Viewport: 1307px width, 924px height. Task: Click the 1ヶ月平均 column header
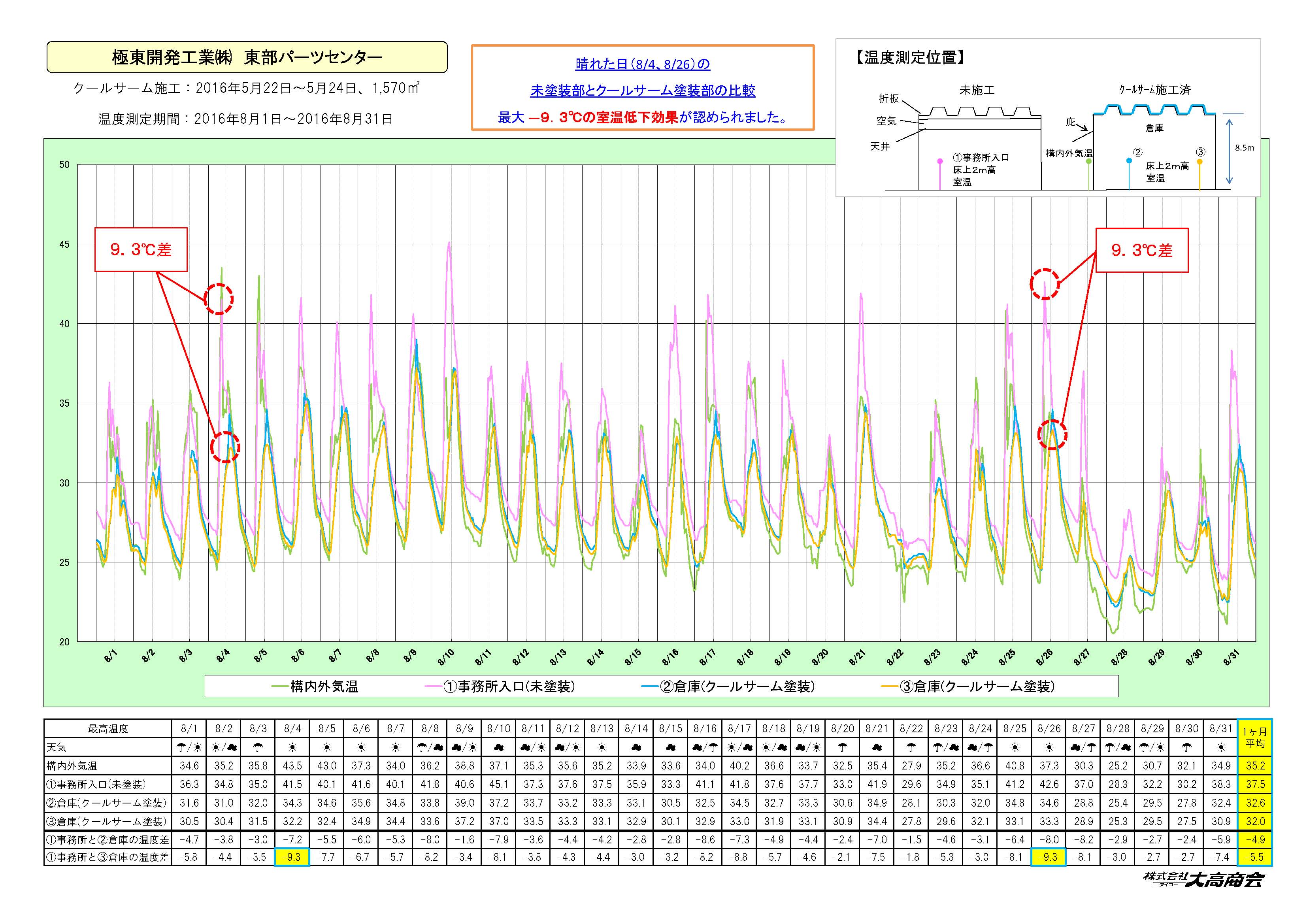(1255, 738)
